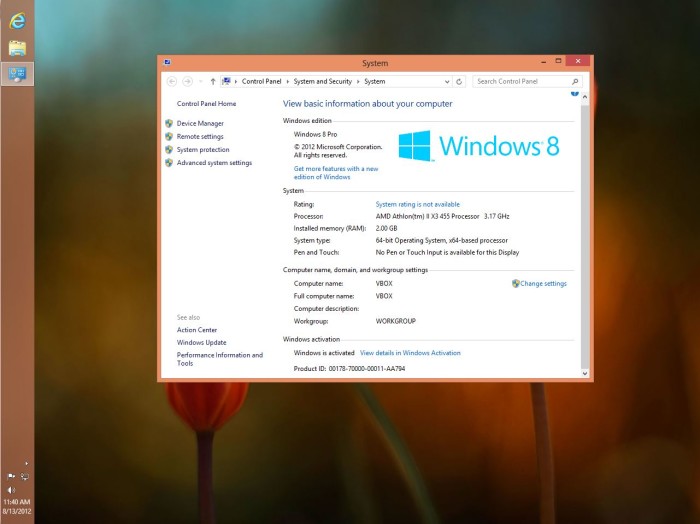Viewport: 700px width, 524px height.
Task: Click VBOX beside Full computer name
Action: (384, 296)
